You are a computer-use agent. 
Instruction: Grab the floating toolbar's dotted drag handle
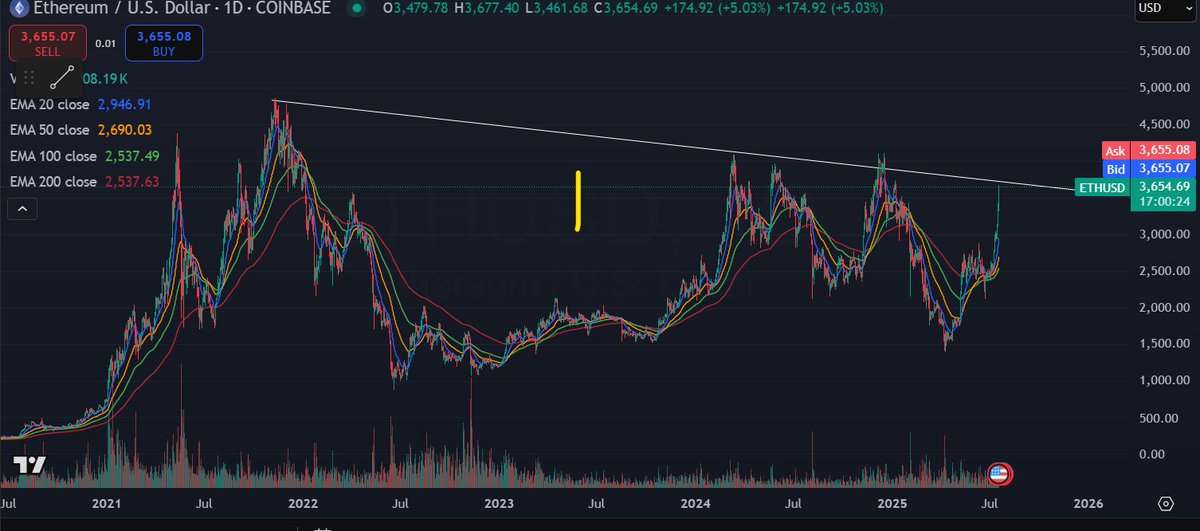(29, 77)
